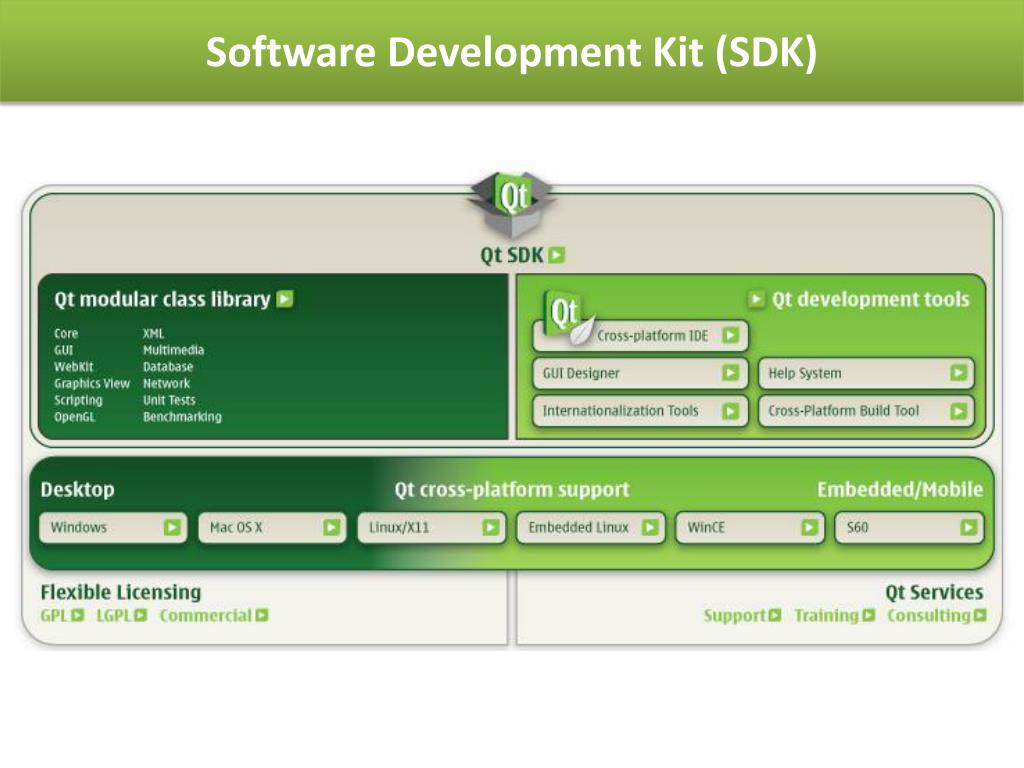Click the Benchmarking module text
The image size is (1024, 768).
(182, 417)
